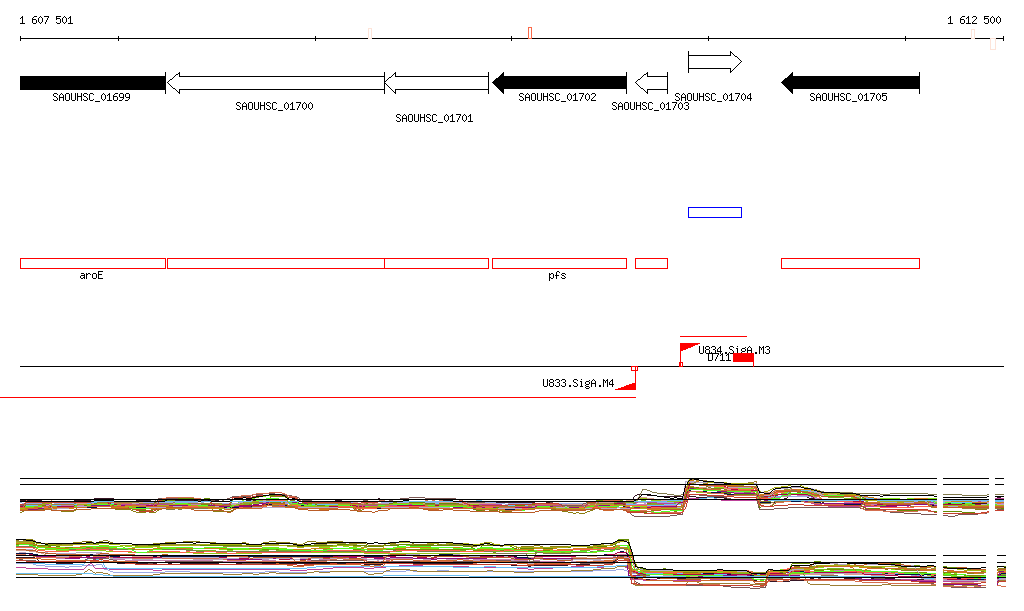Click the aroE gene name text
Screen dimensions: 1024x611
91,275
